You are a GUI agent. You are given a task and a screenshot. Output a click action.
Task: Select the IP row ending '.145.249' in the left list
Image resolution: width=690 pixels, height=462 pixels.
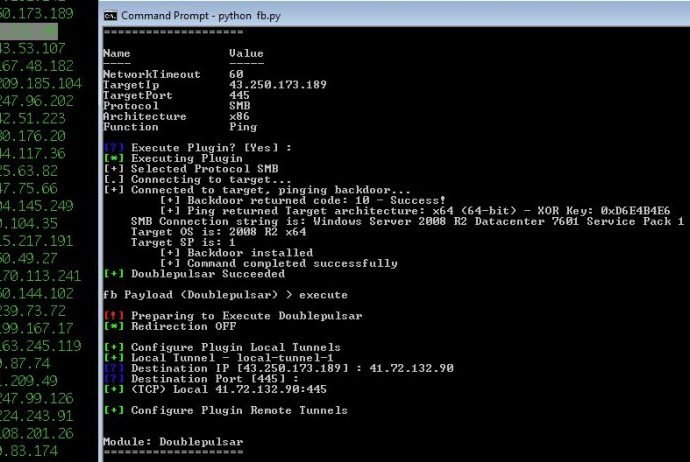(37, 206)
